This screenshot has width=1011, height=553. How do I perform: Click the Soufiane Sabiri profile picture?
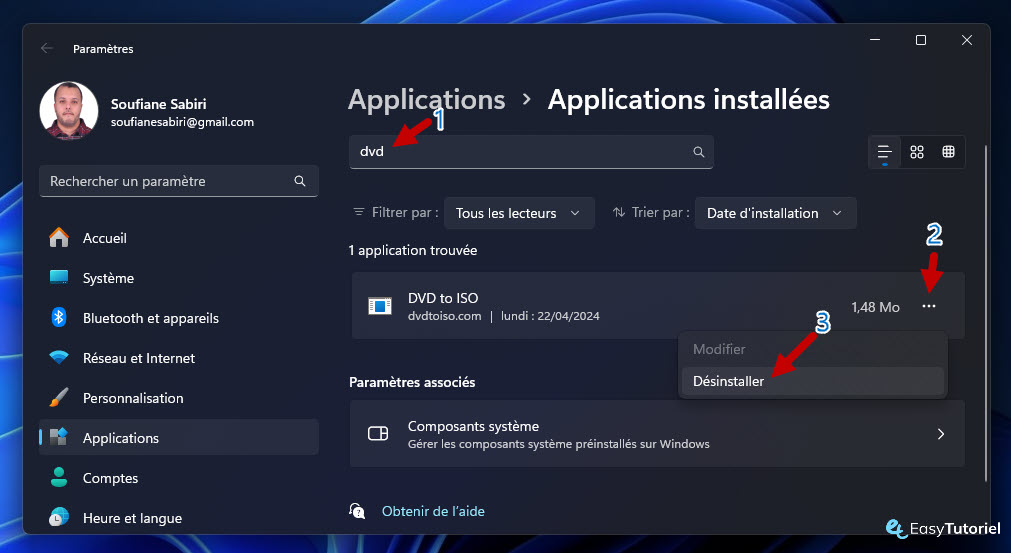tap(68, 110)
